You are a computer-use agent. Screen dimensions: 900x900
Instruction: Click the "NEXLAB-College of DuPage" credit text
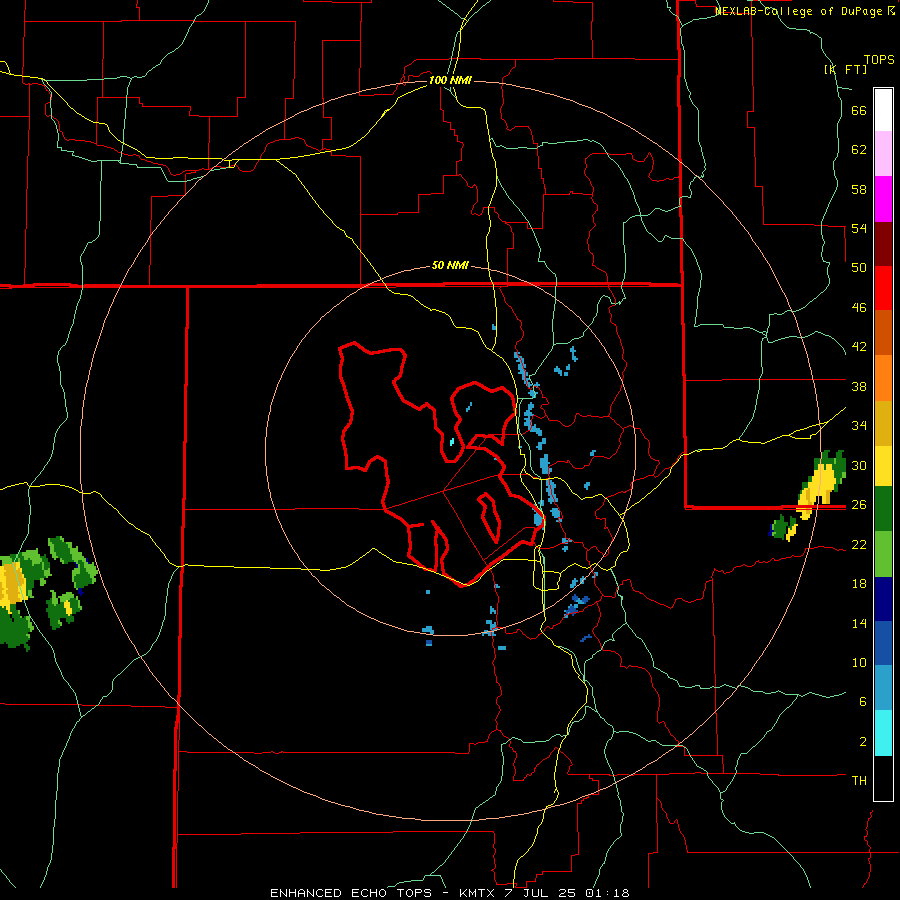click(800, 11)
